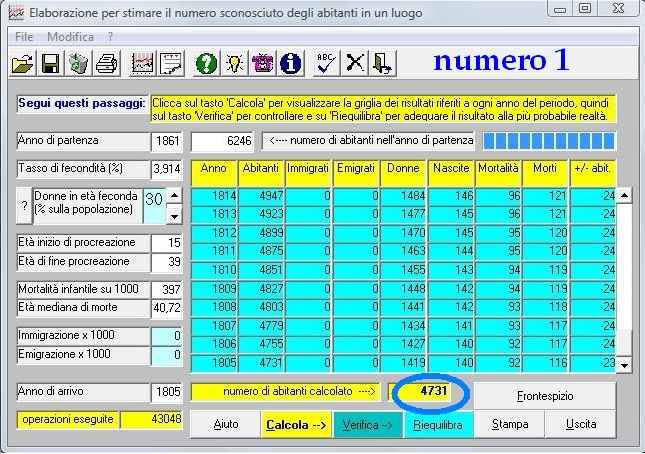
Task: Select the Abitanti cell 4923
Action: 262,214
